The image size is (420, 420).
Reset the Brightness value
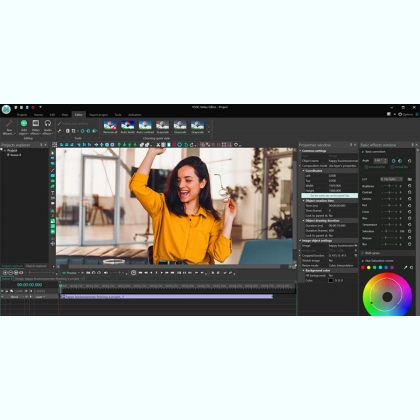tap(410, 186)
